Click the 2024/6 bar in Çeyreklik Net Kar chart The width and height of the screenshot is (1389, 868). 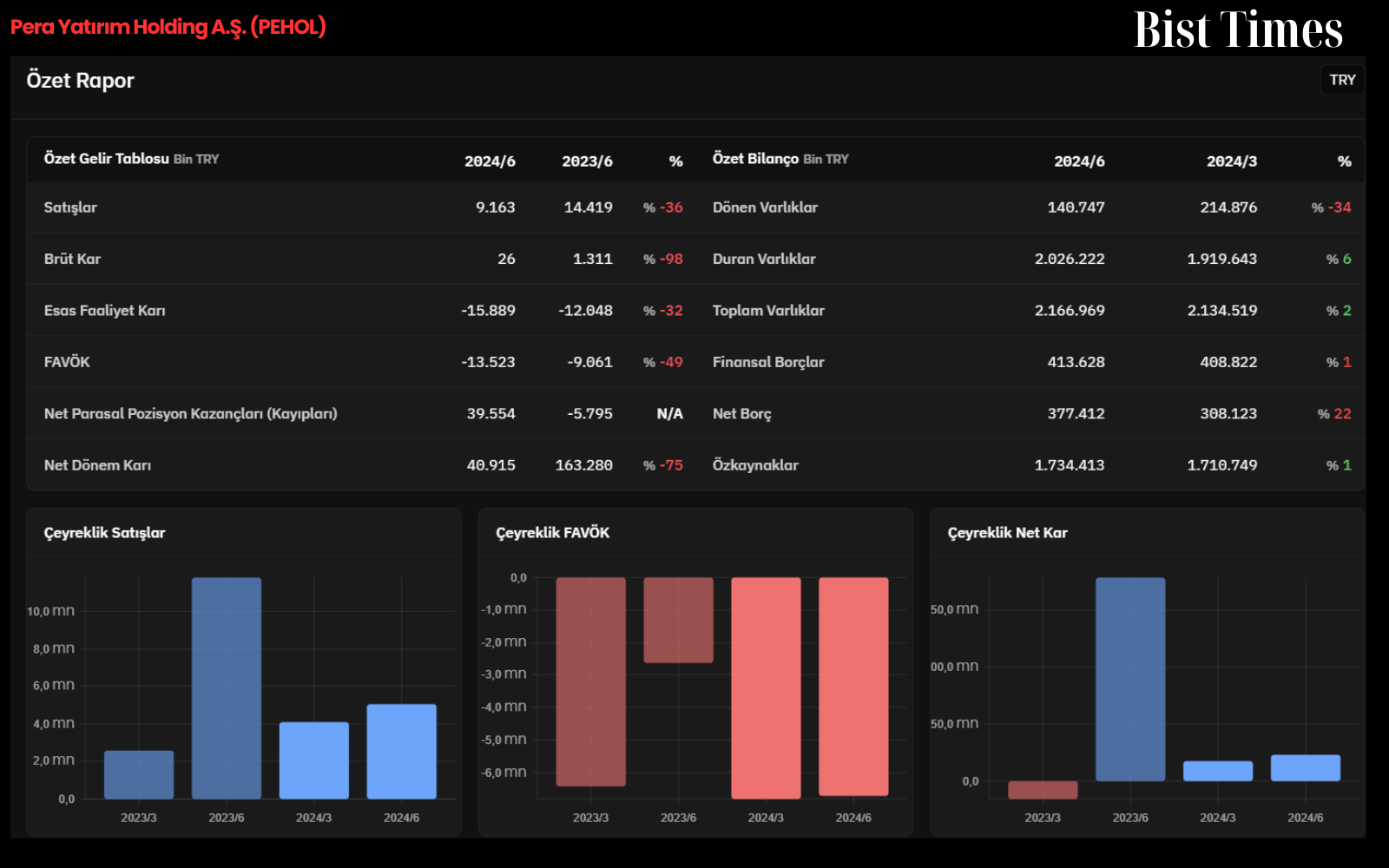coord(1305,768)
